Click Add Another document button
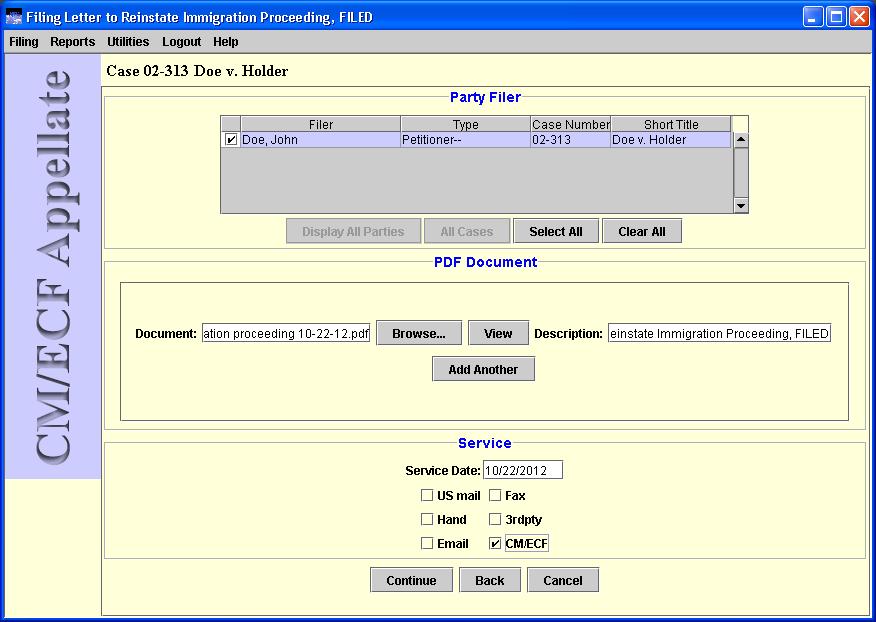The width and height of the screenshot is (876, 622). click(483, 369)
